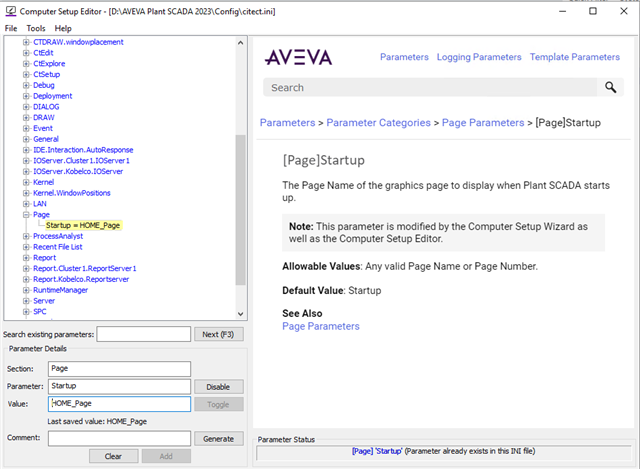Screen dimensions: 640x469
Task: Expand the Kernel section
Action: [x=26, y=182]
